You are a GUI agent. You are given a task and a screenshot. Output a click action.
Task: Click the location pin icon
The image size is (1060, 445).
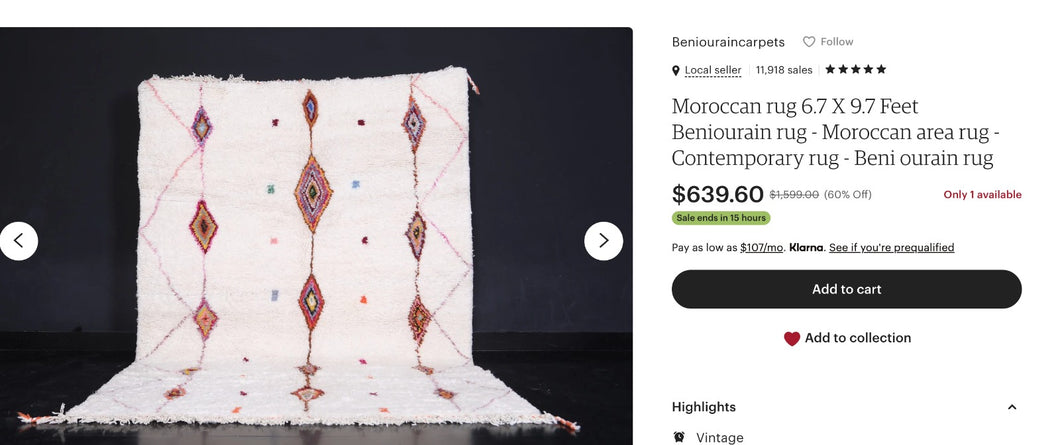[x=677, y=71]
